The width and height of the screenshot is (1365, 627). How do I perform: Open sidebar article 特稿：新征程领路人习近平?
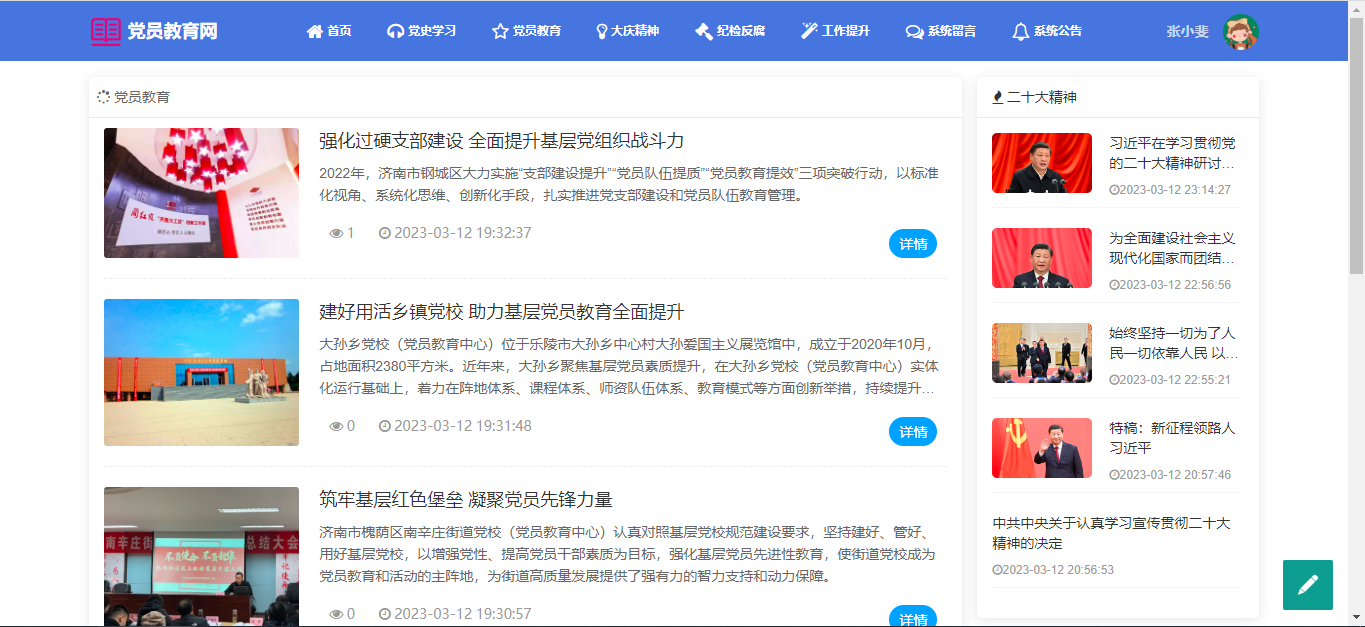pos(1173,438)
